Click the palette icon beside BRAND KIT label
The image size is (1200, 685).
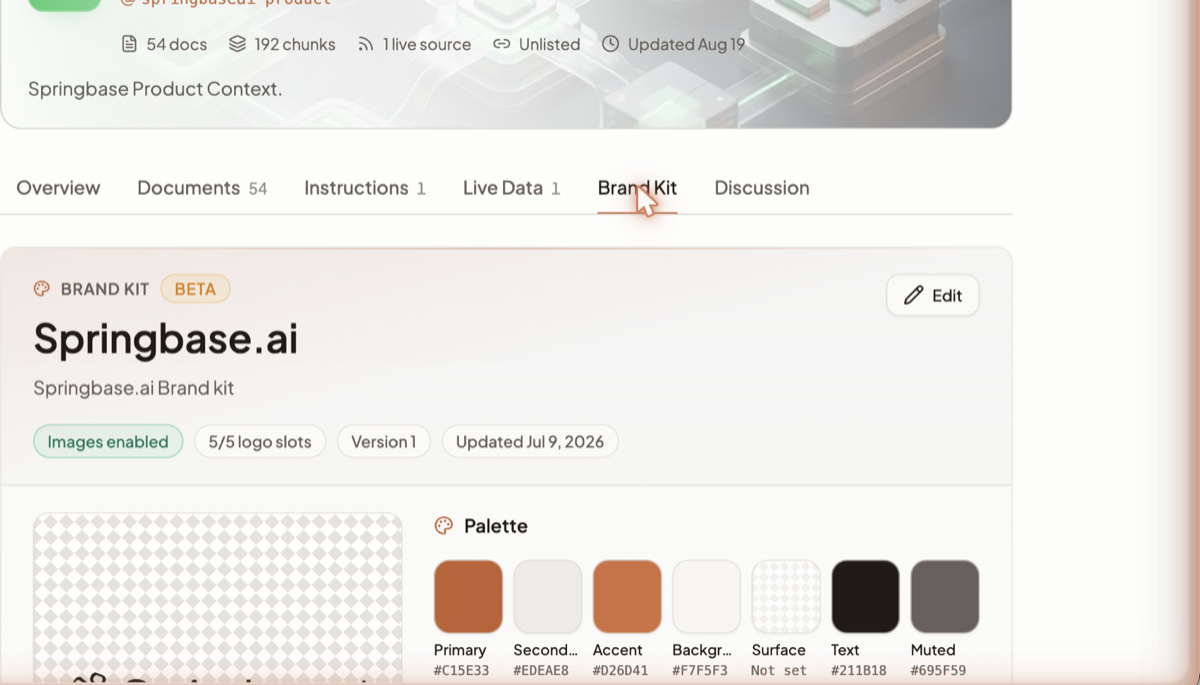pyautogui.click(x=42, y=289)
